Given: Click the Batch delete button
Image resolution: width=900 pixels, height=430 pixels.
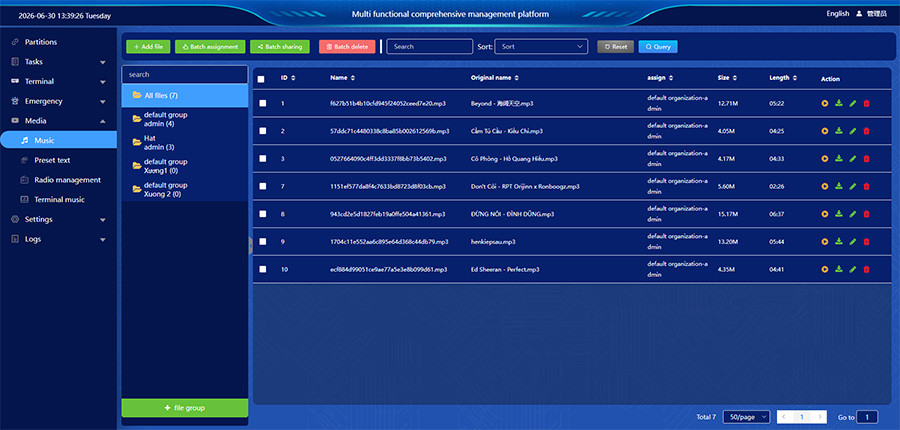Looking at the screenshot, I should (x=347, y=47).
